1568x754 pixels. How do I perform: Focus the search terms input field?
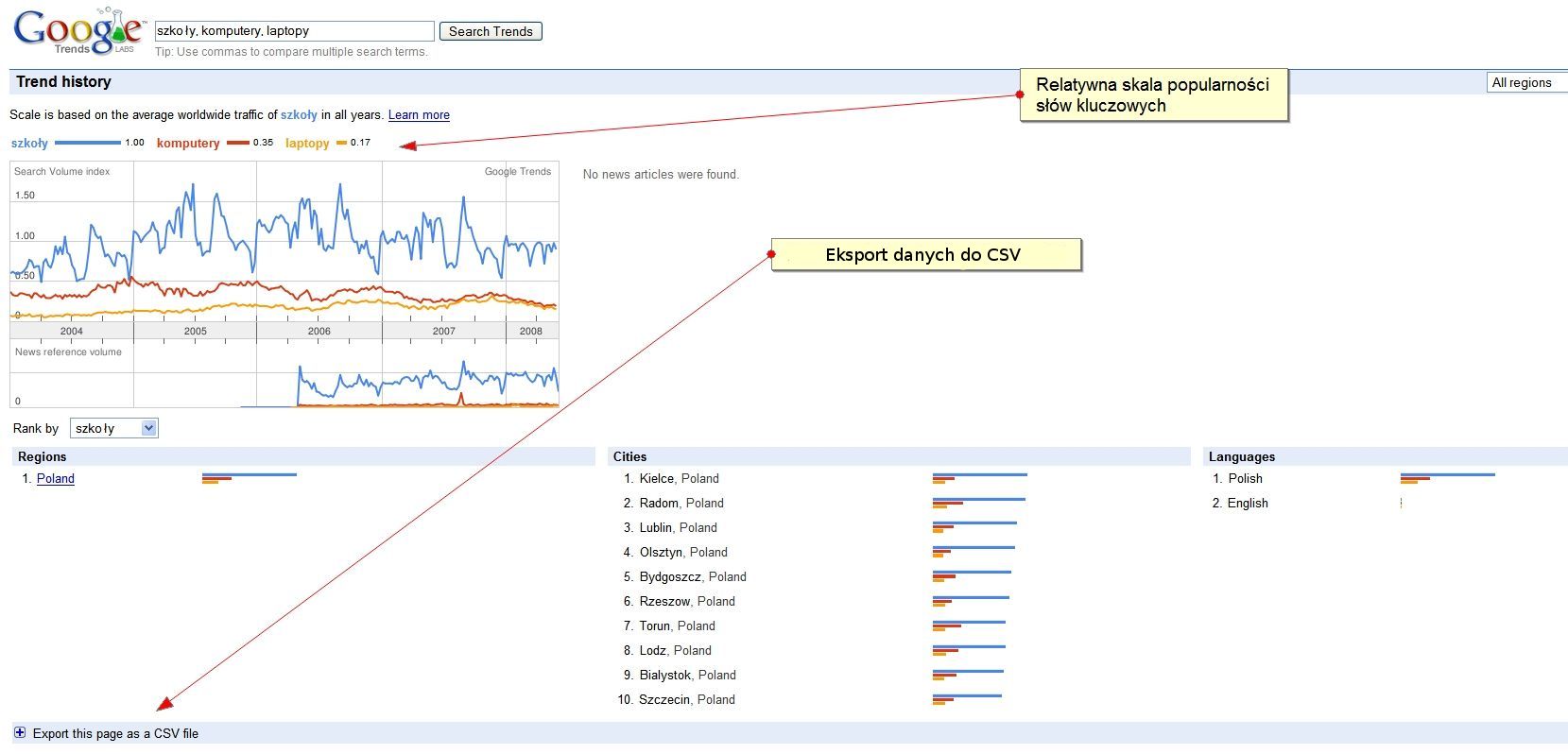294,31
